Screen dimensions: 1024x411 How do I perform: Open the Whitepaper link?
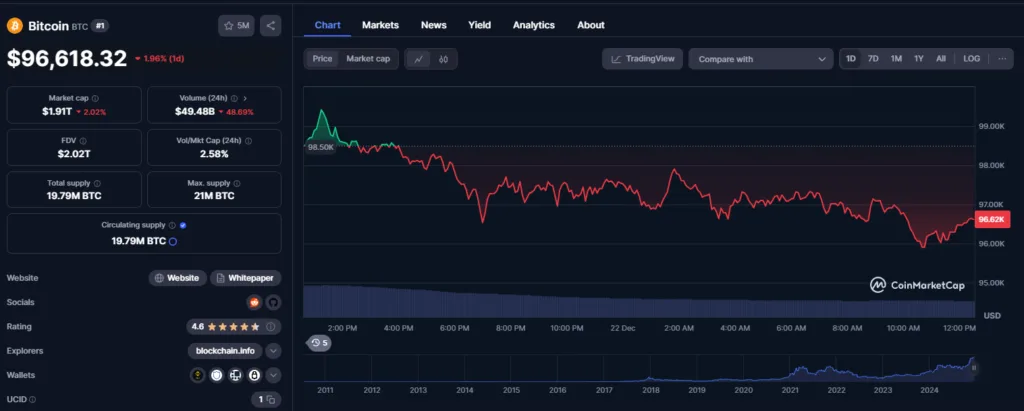246,278
